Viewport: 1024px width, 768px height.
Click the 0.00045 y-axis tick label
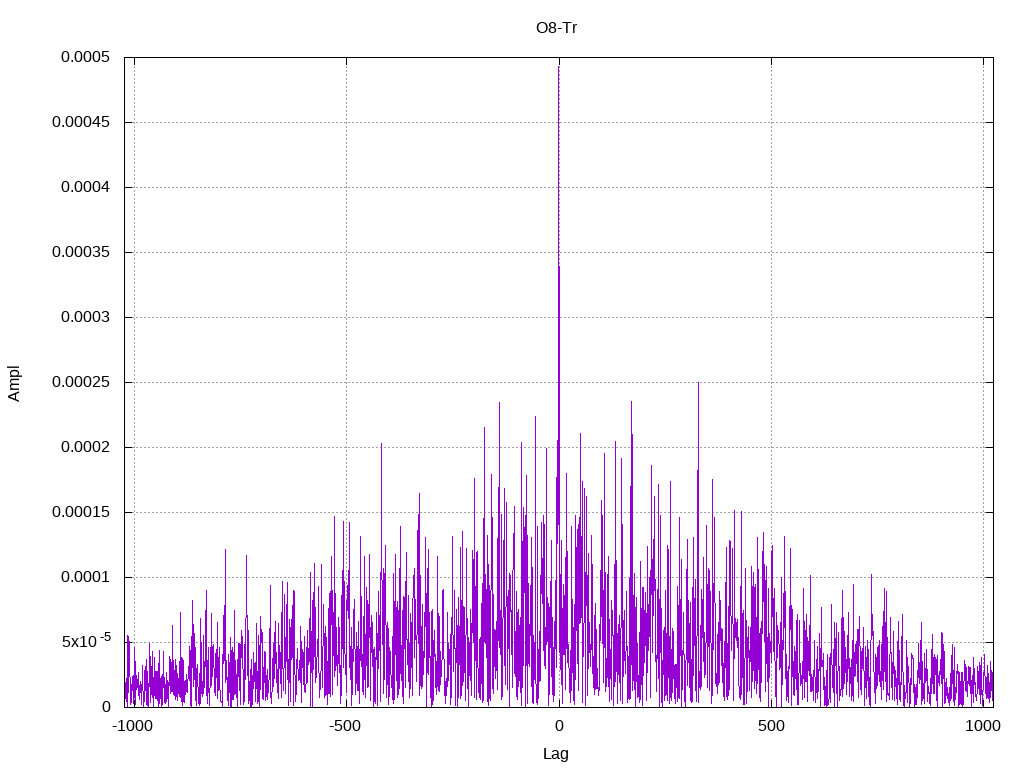tap(81, 122)
